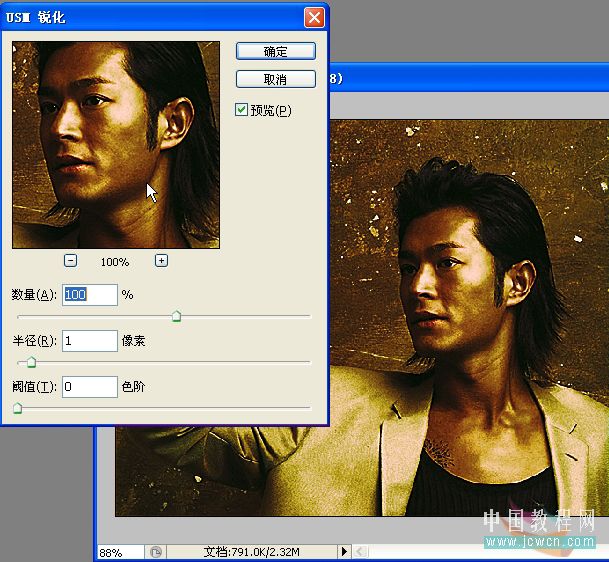Click the USM sharpen preview thumbnail
The height and width of the screenshot is (562, 609).
(116, 145)
